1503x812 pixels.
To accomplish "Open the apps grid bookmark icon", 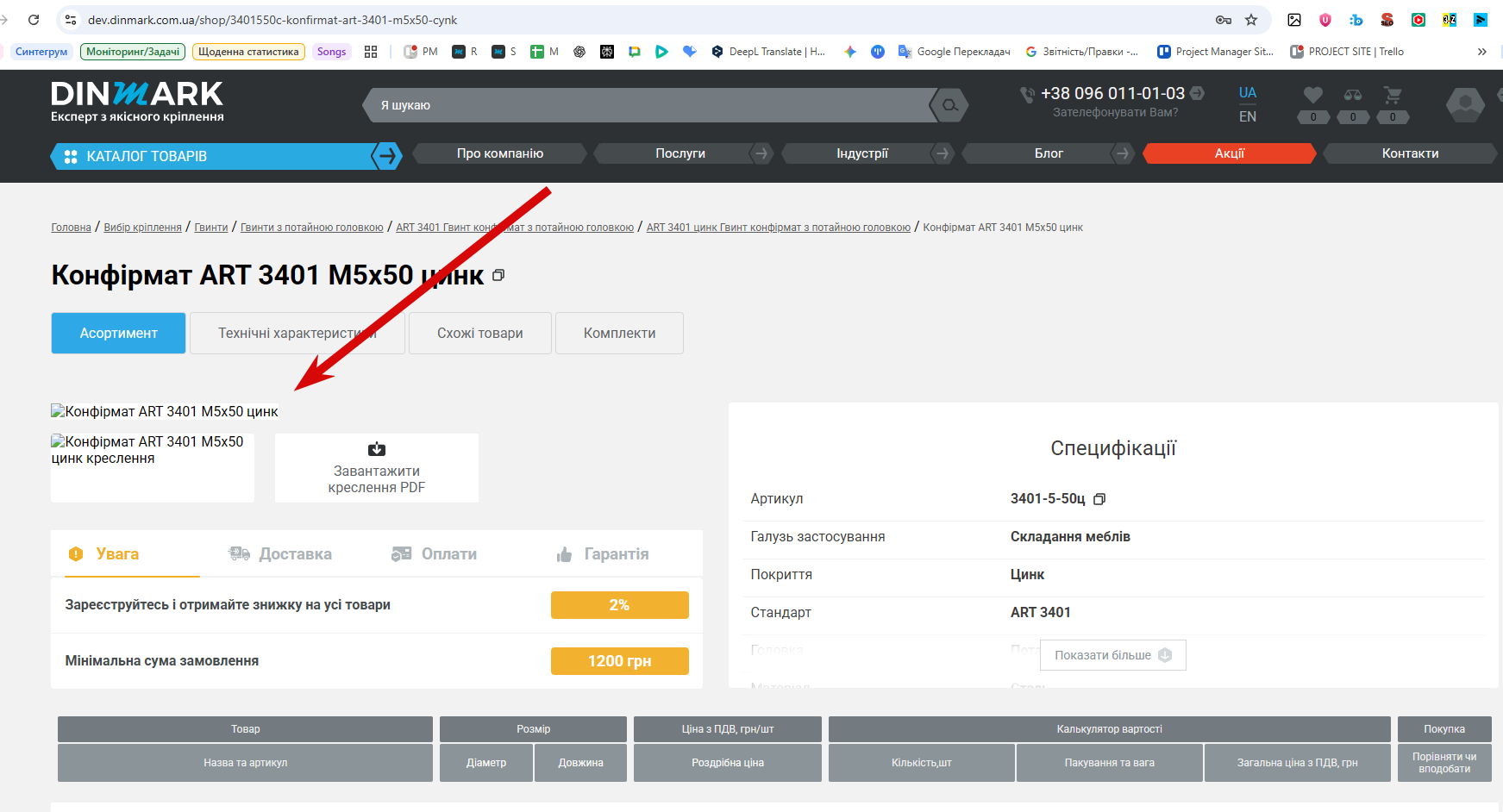I will (371, 52).
